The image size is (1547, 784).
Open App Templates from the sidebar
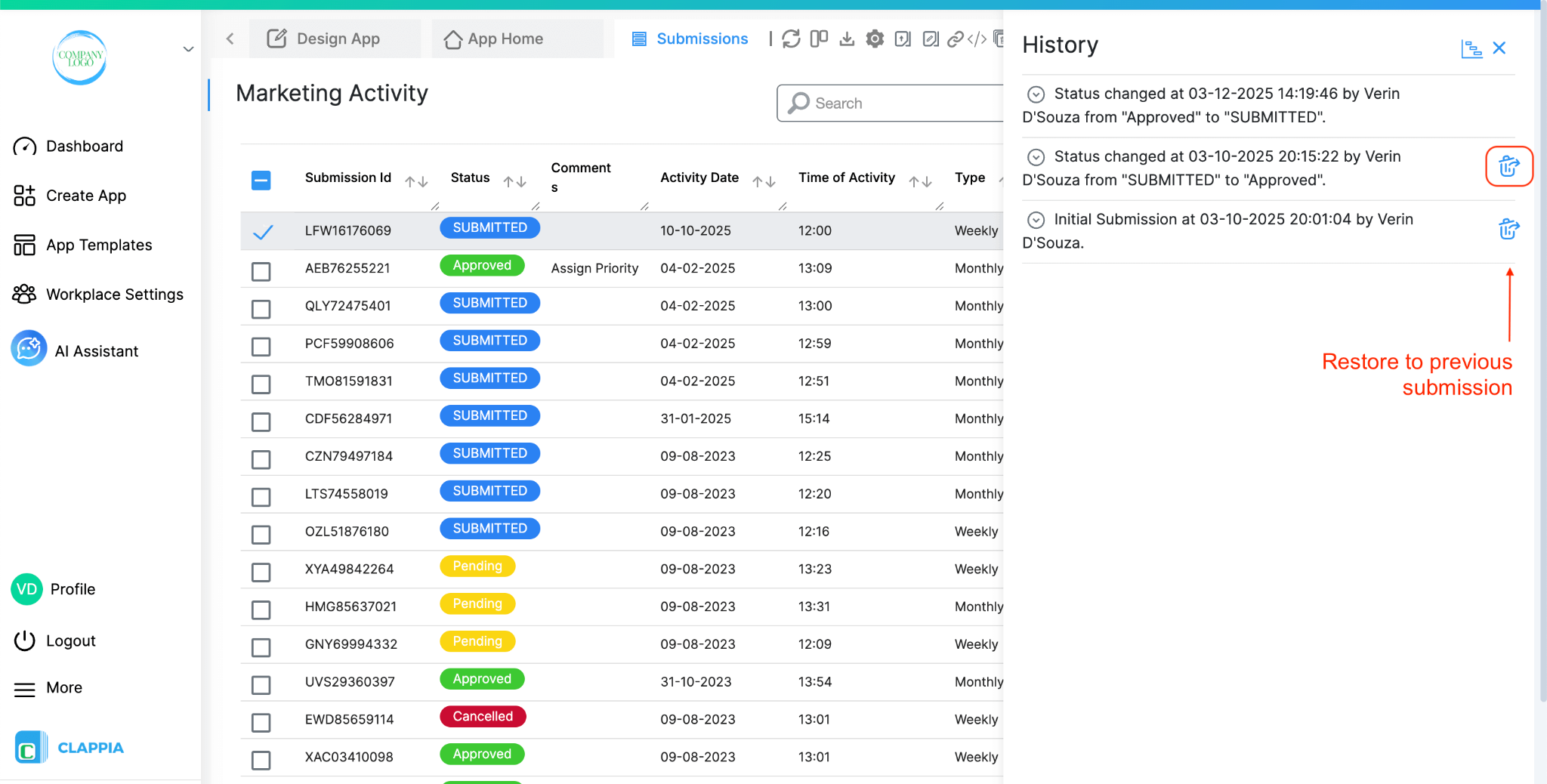pos(98,244)
